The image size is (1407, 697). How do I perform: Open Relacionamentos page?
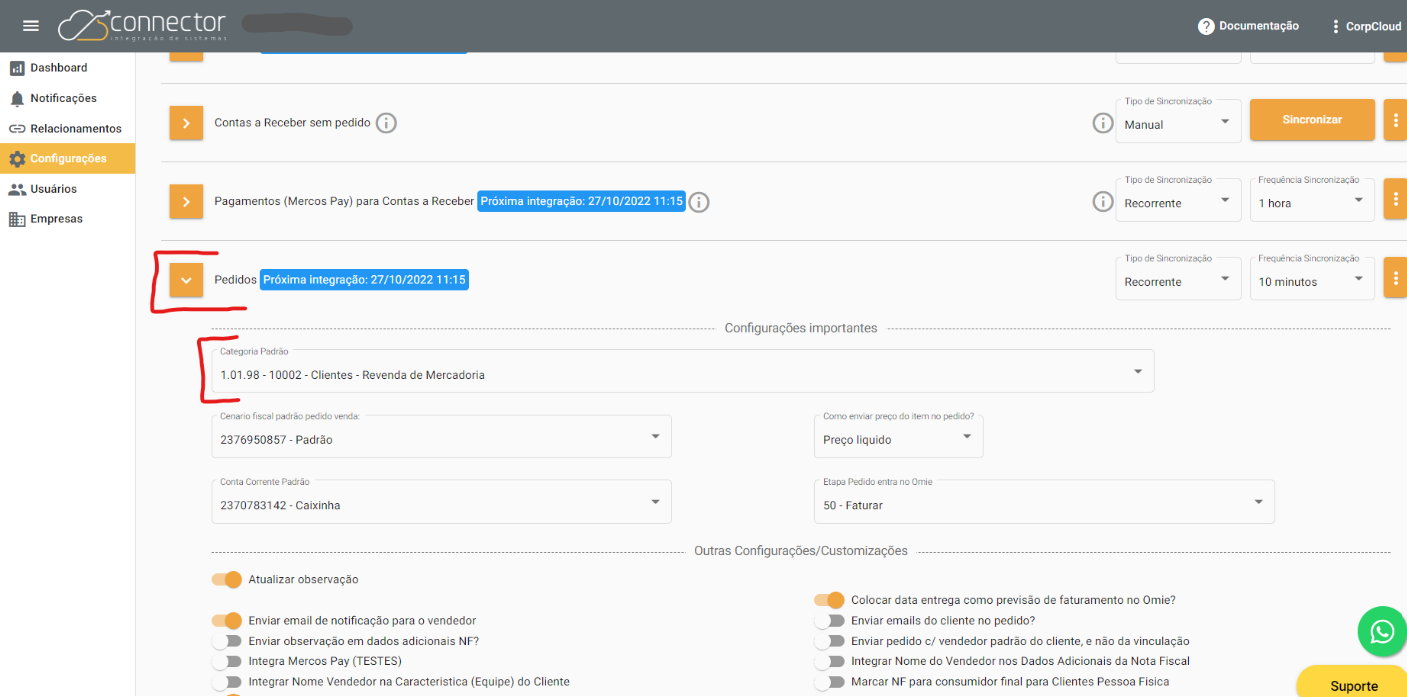(x=67, y=128)
